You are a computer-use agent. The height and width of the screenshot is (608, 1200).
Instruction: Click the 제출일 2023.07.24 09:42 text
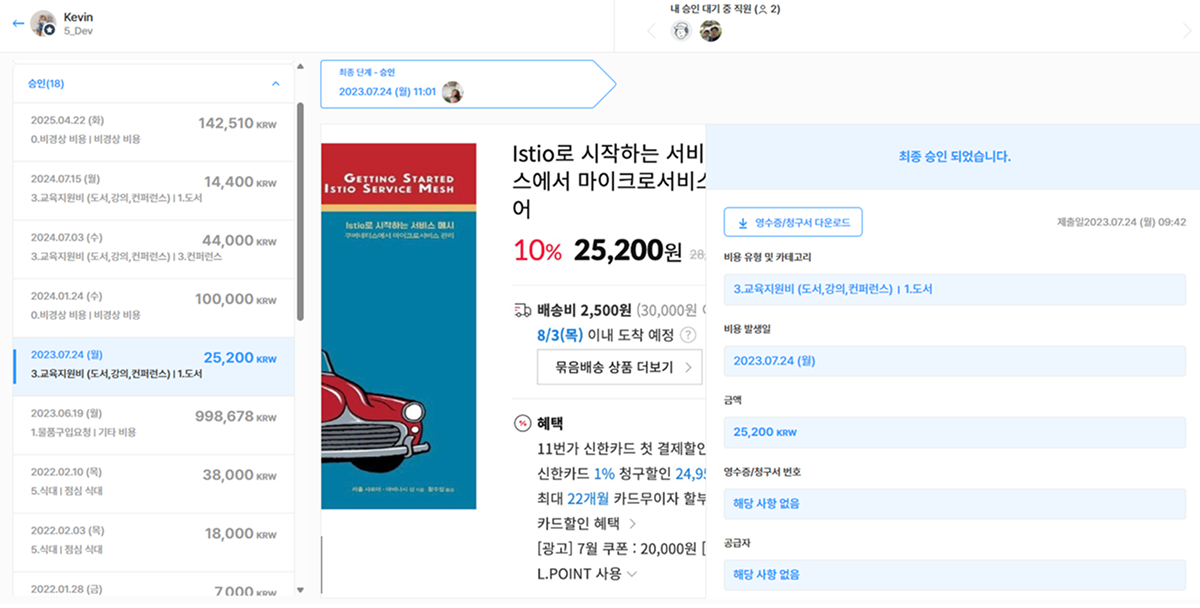[x=1121, y=222]
